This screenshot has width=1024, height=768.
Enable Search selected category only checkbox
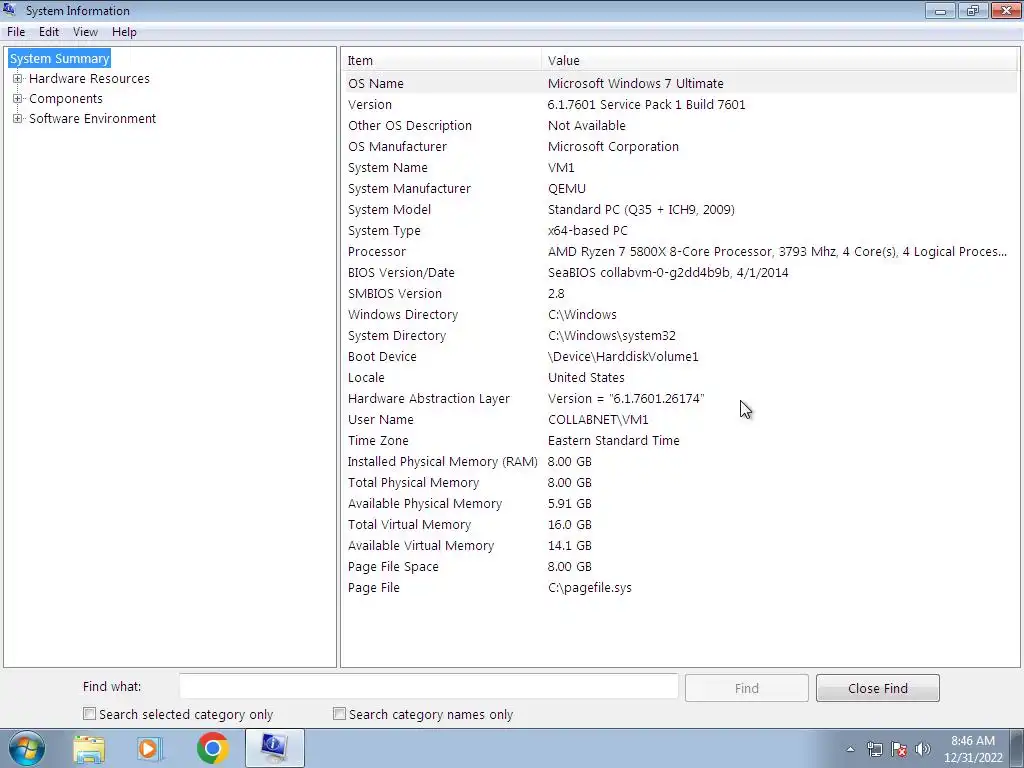pos(89,714)
